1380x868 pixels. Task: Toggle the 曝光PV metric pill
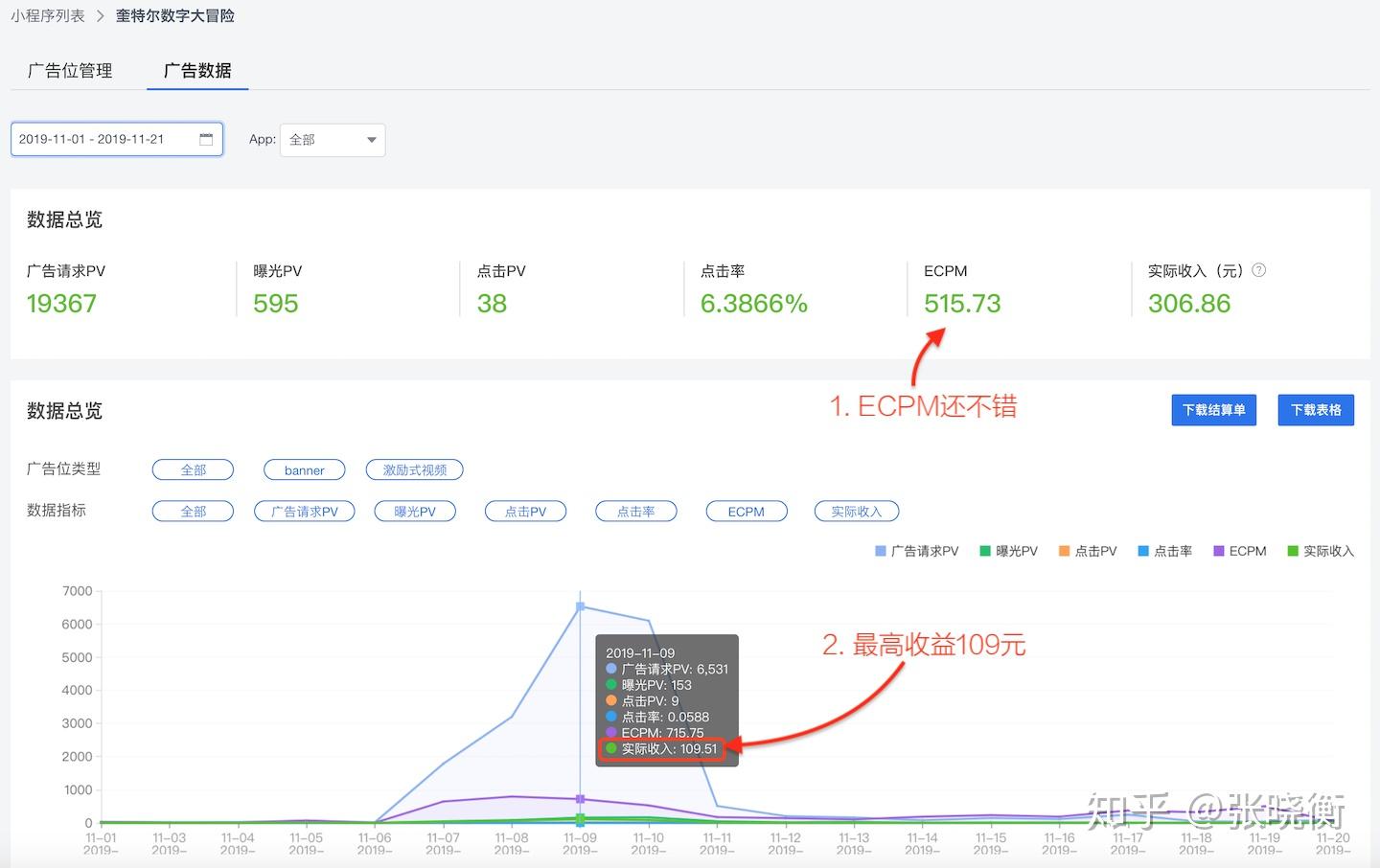tap(415, 511)
